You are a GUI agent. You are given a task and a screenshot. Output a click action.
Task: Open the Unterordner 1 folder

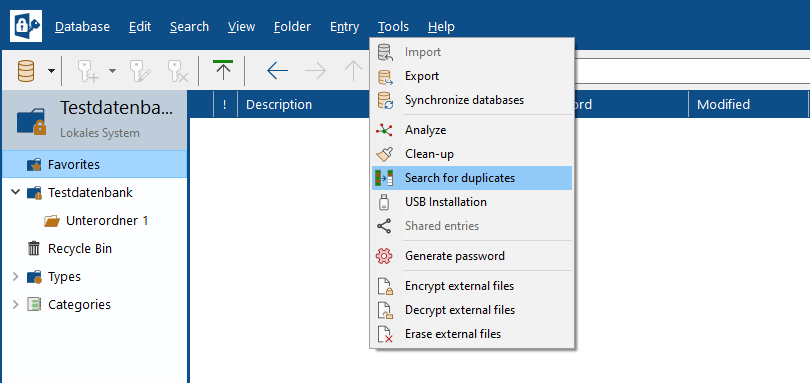point(107,221)
